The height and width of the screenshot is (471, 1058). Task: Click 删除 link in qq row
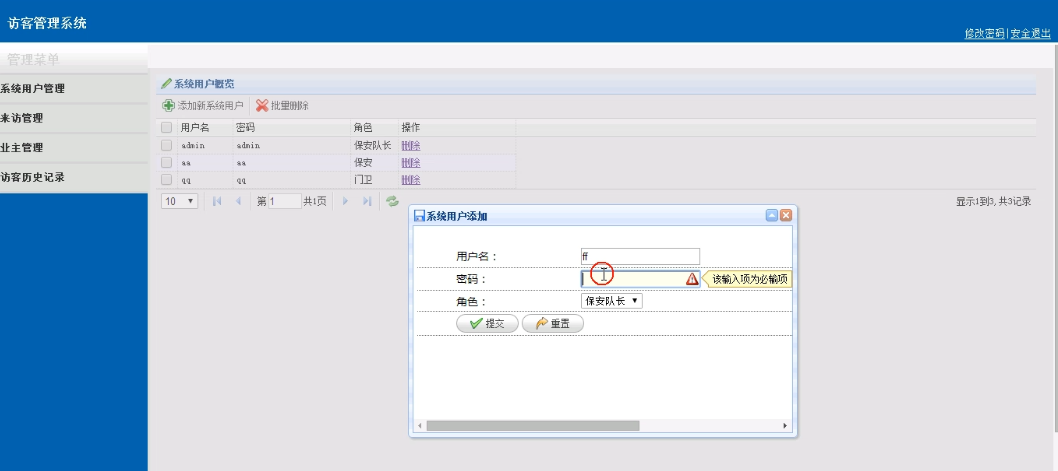[411, 180]
